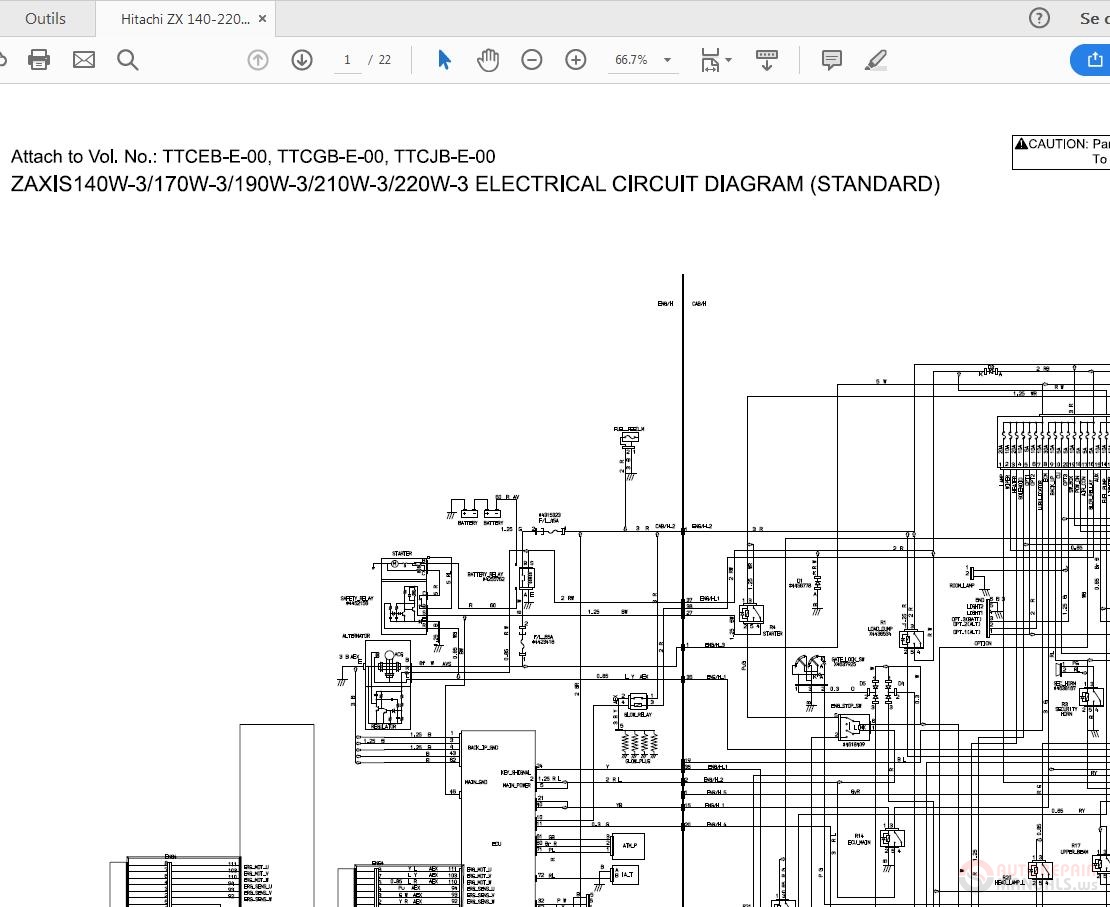Click the ECU block in the diagram
1110x907 pixels.
[x=498, y=818]
